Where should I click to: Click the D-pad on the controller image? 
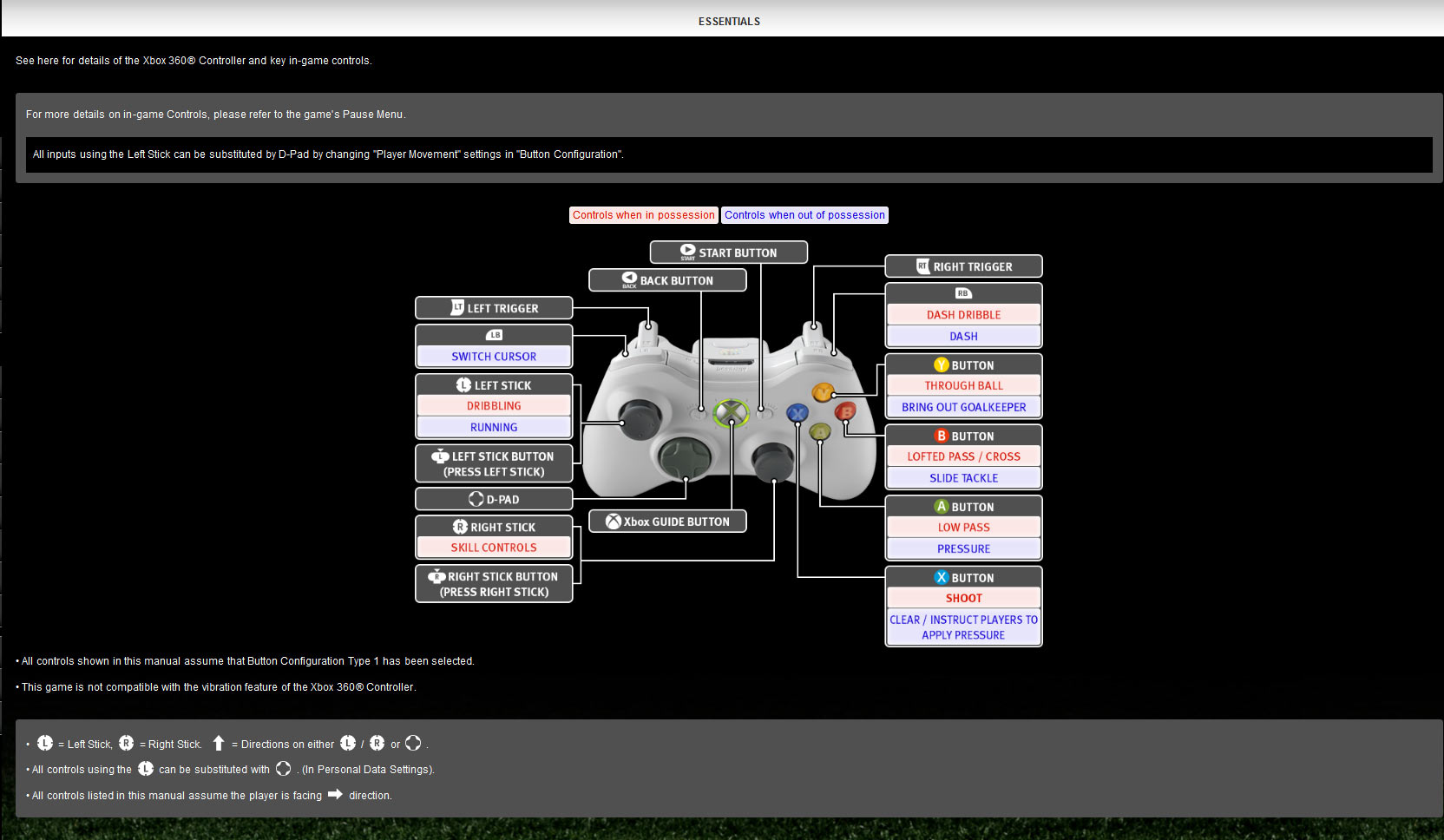[685, 461]
